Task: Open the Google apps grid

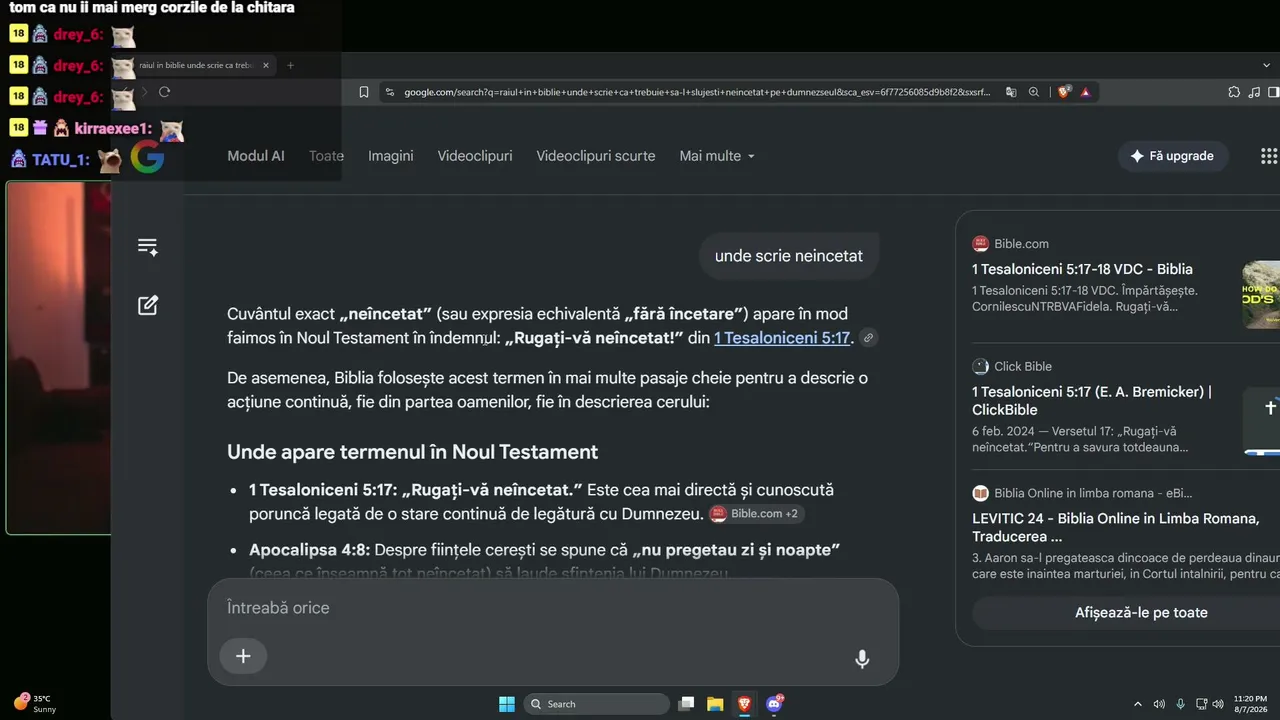Action: pyautogui.click(x=1269, y=156)
